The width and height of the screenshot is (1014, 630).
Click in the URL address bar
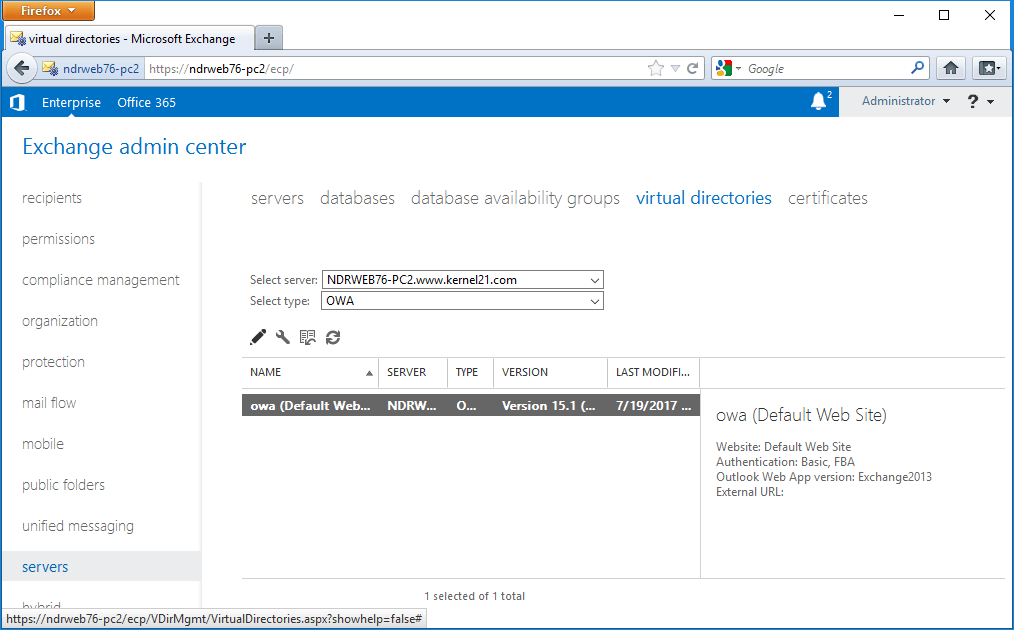[x=394, y=69]
